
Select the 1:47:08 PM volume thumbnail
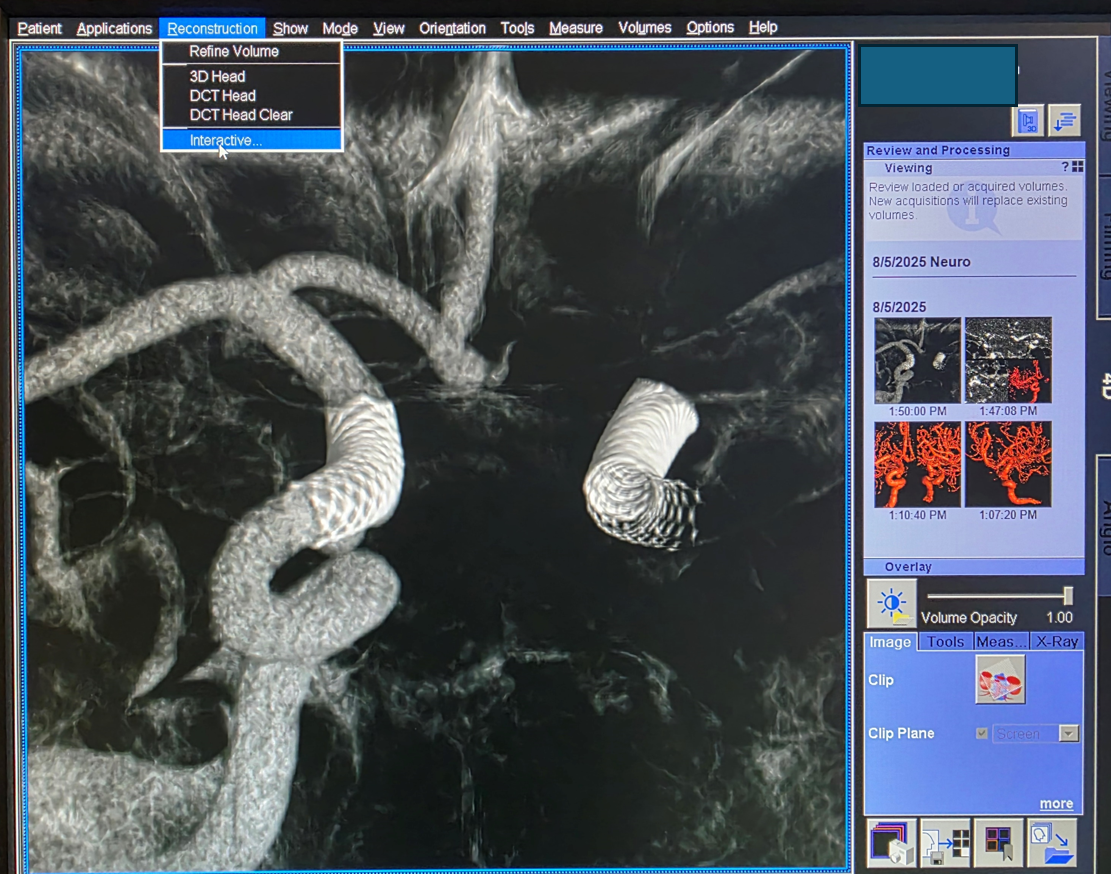(1008, 361)
